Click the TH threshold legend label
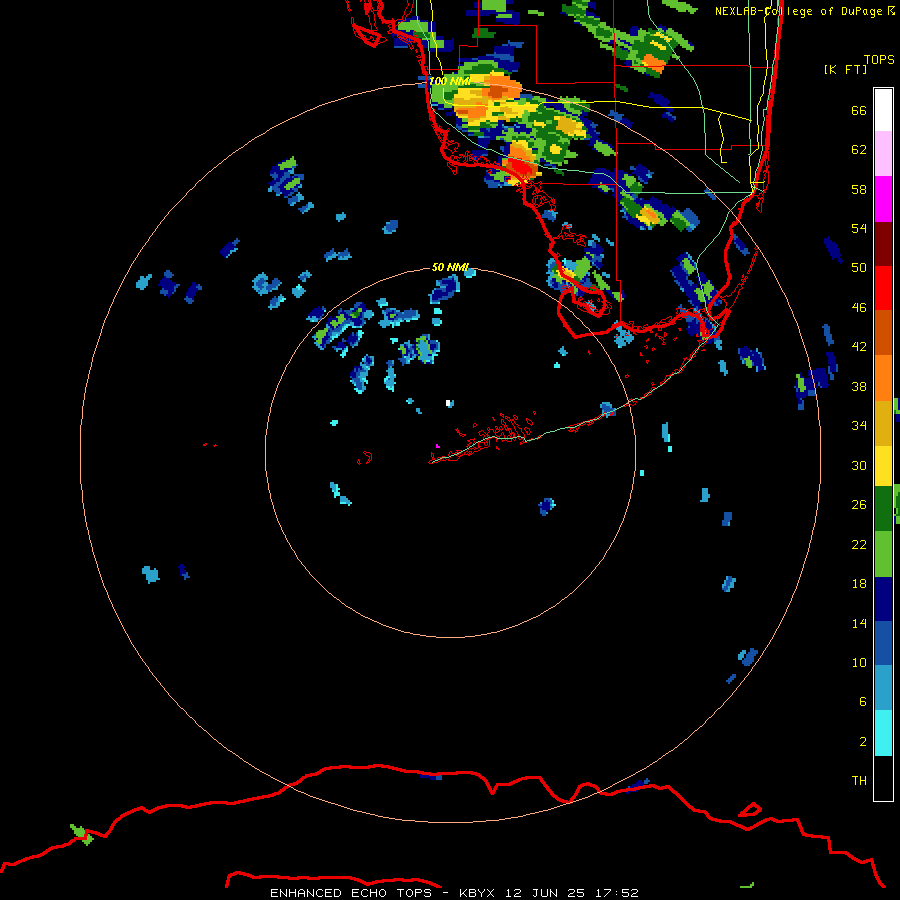Screen dimensions: 900x900 [x=859, y=781]
